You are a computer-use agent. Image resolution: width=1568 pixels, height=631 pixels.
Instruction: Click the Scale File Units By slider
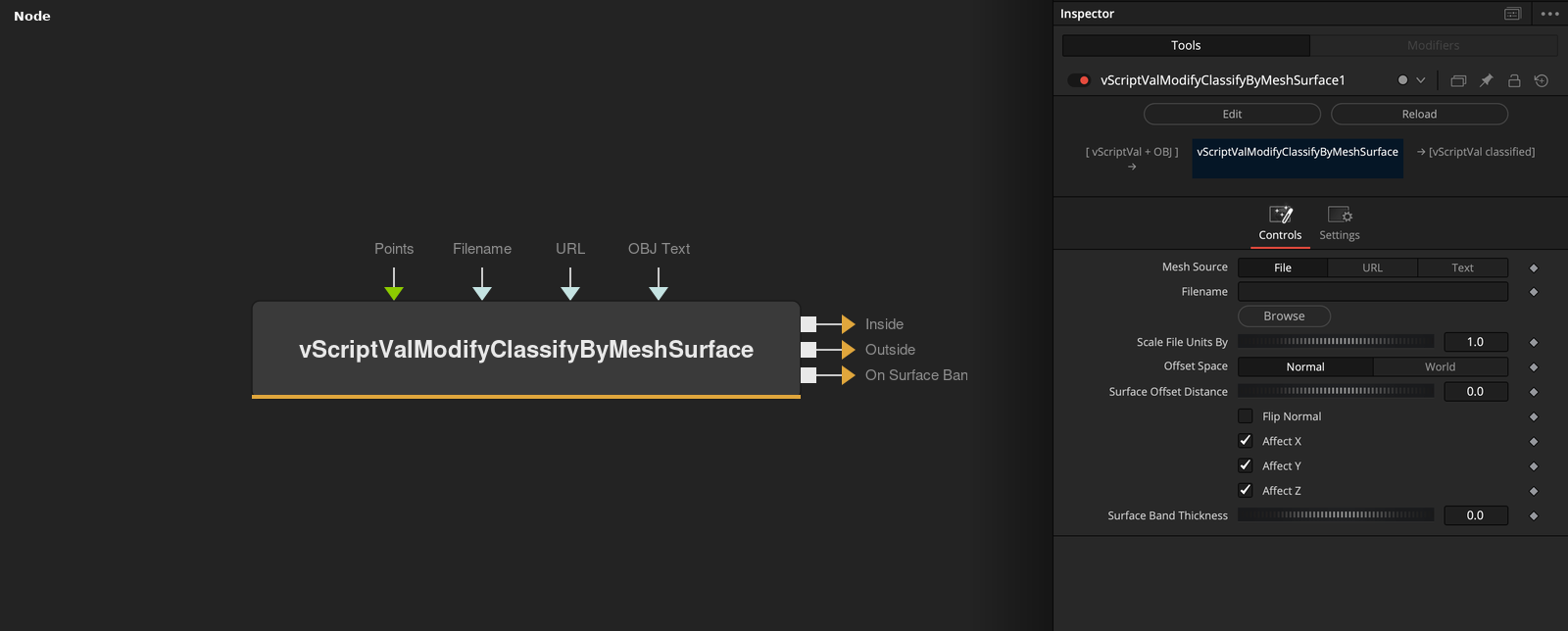[x=1336, y=341]
